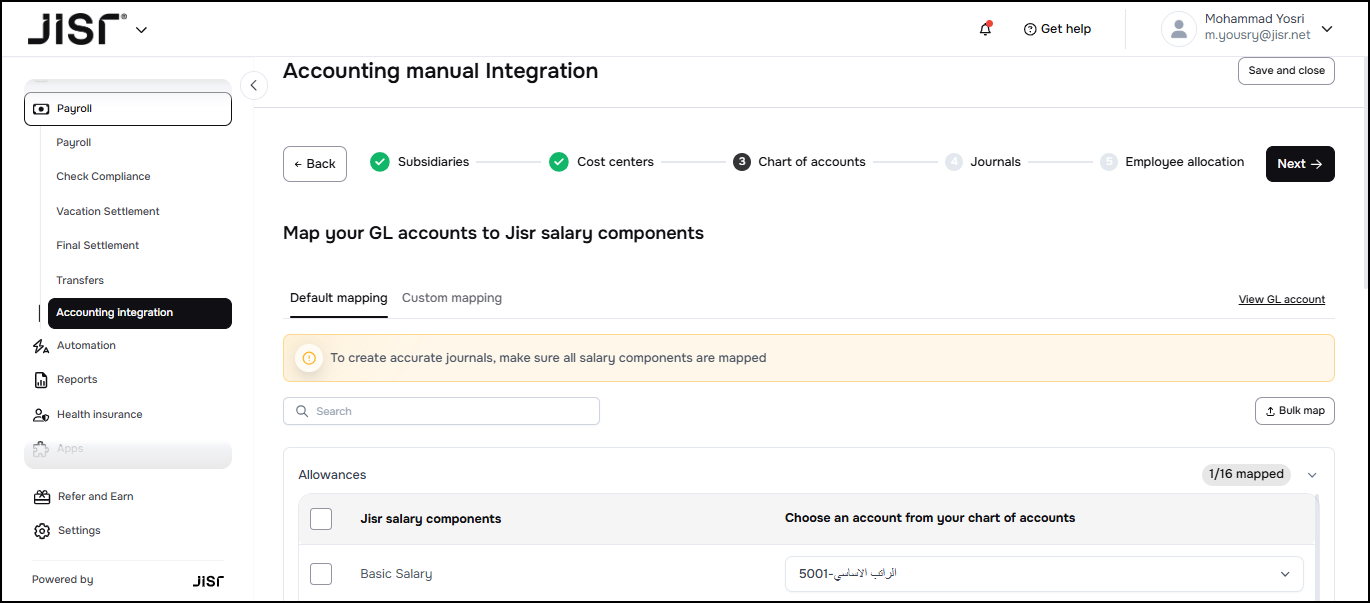Click the notification bell icon

(x=985, y=29)
